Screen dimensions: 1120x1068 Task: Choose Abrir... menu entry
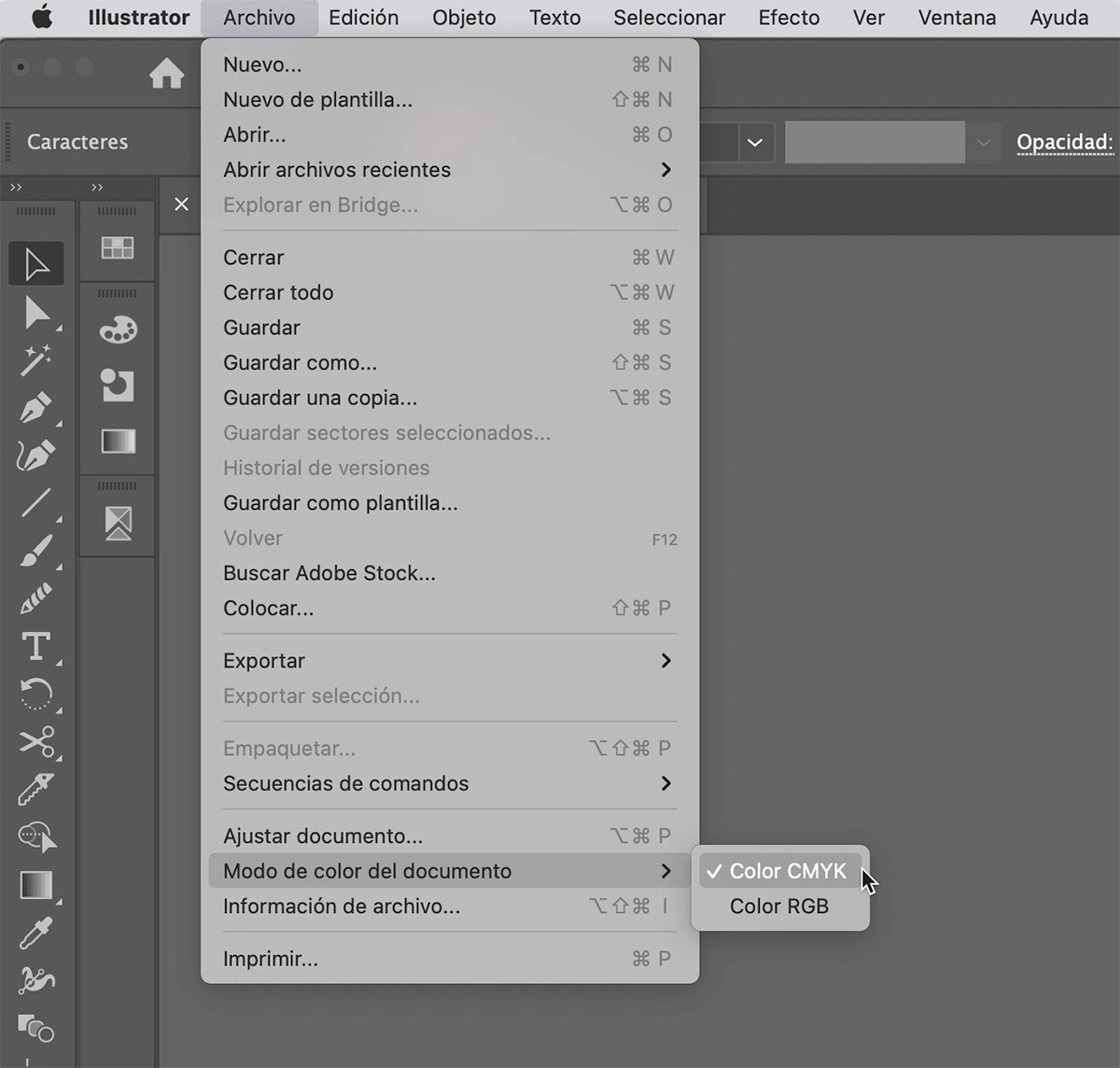[450, 134]
